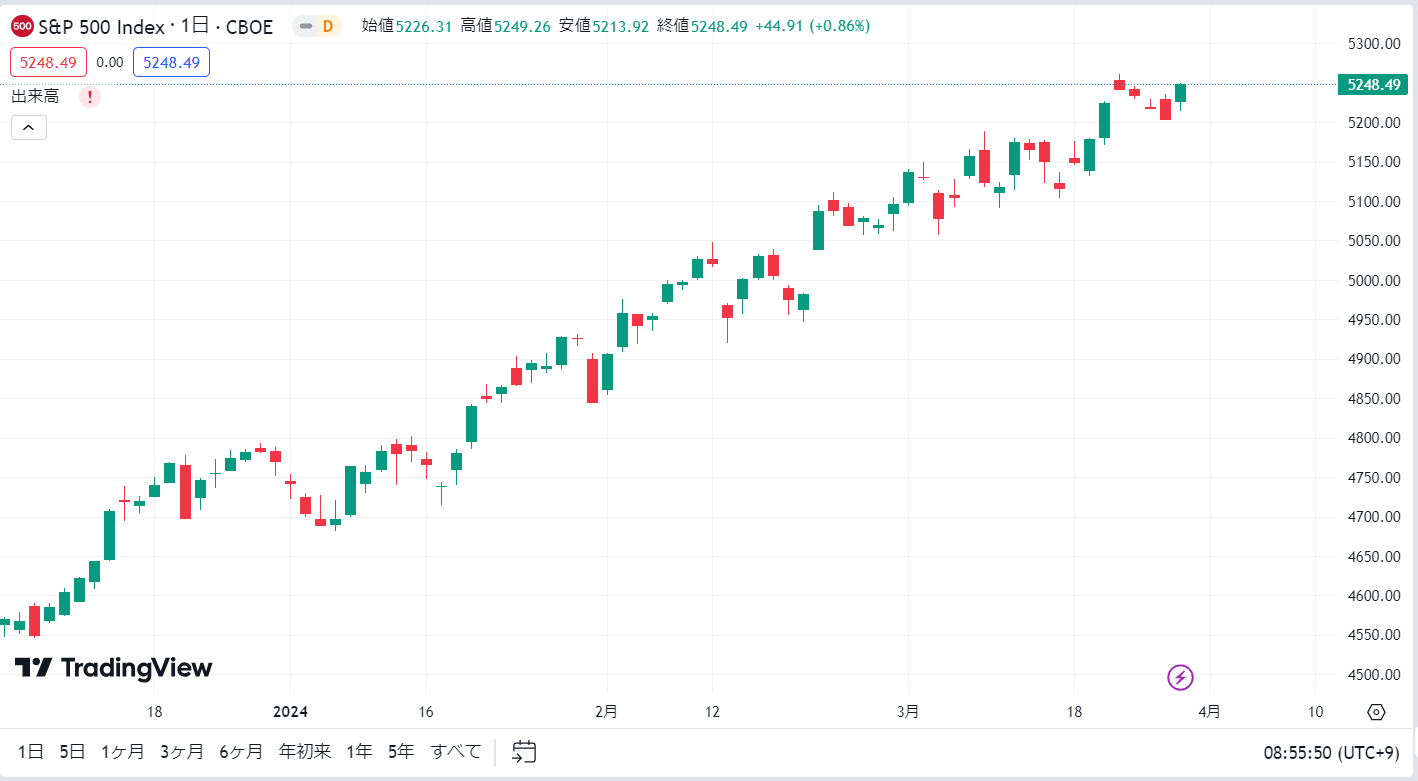Click the gray dash market status indicator

[306, 27]
